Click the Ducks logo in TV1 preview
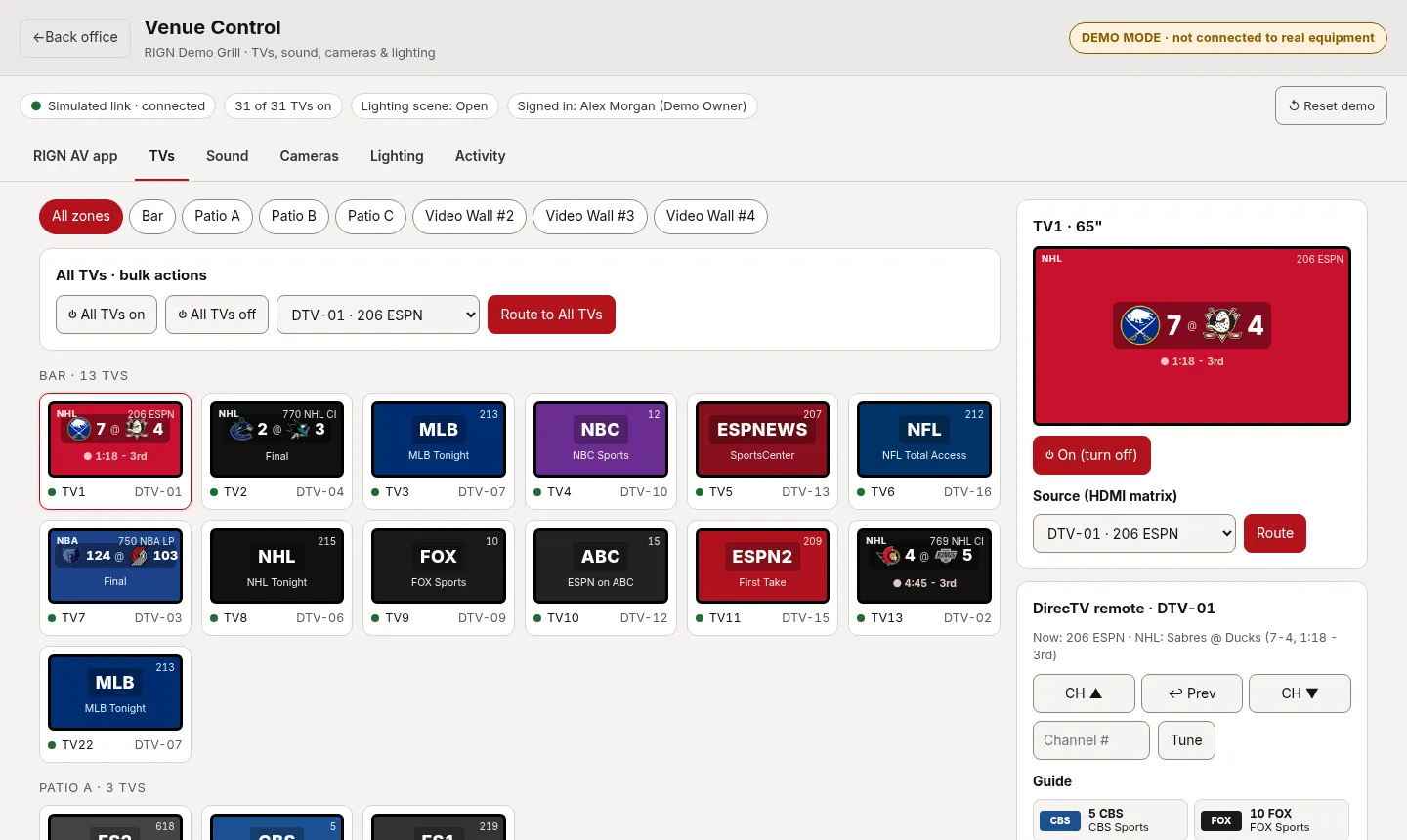Viewport: 1407px width, 840px height. (1221, 324)
